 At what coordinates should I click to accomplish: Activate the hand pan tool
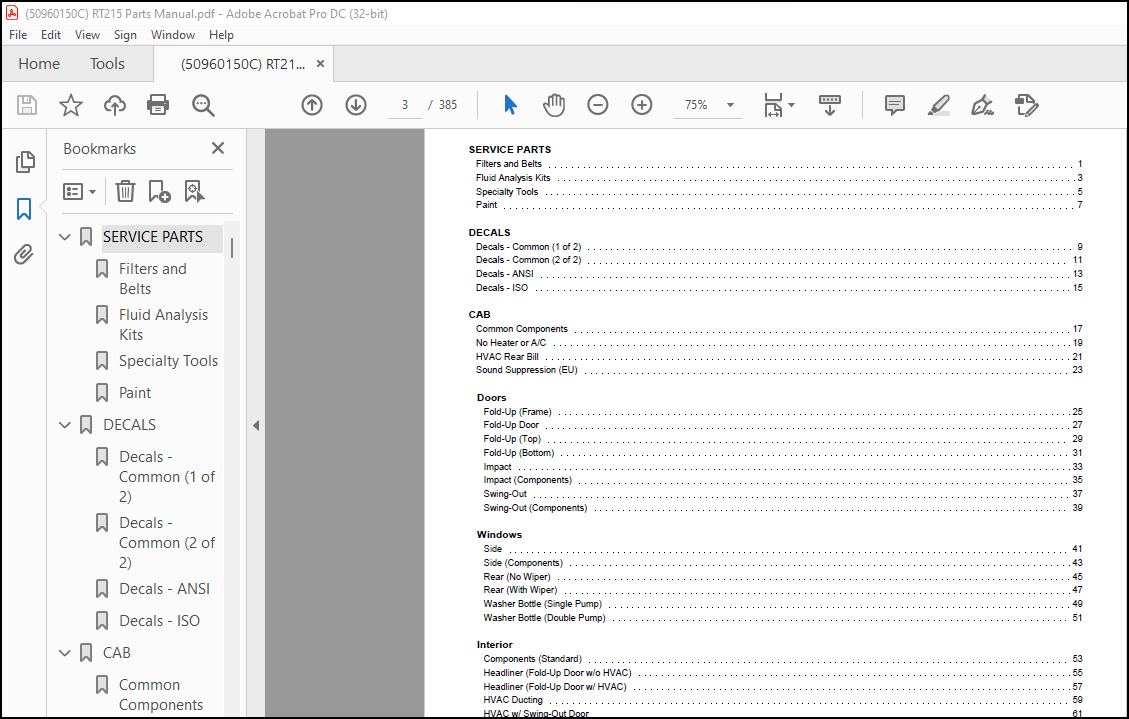coord(554,105)
